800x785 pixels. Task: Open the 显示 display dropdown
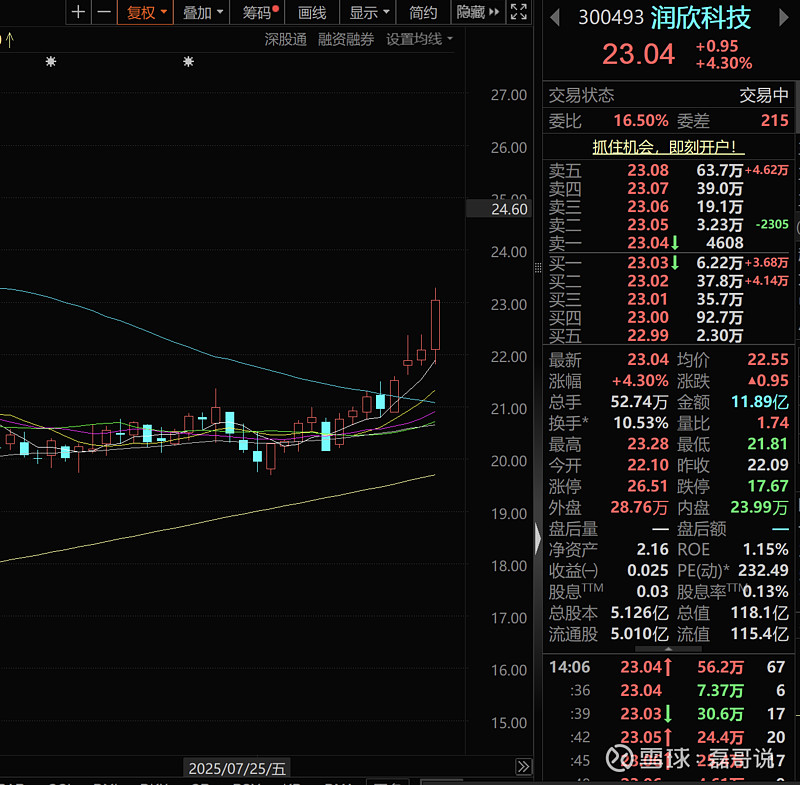pos(368,12)
